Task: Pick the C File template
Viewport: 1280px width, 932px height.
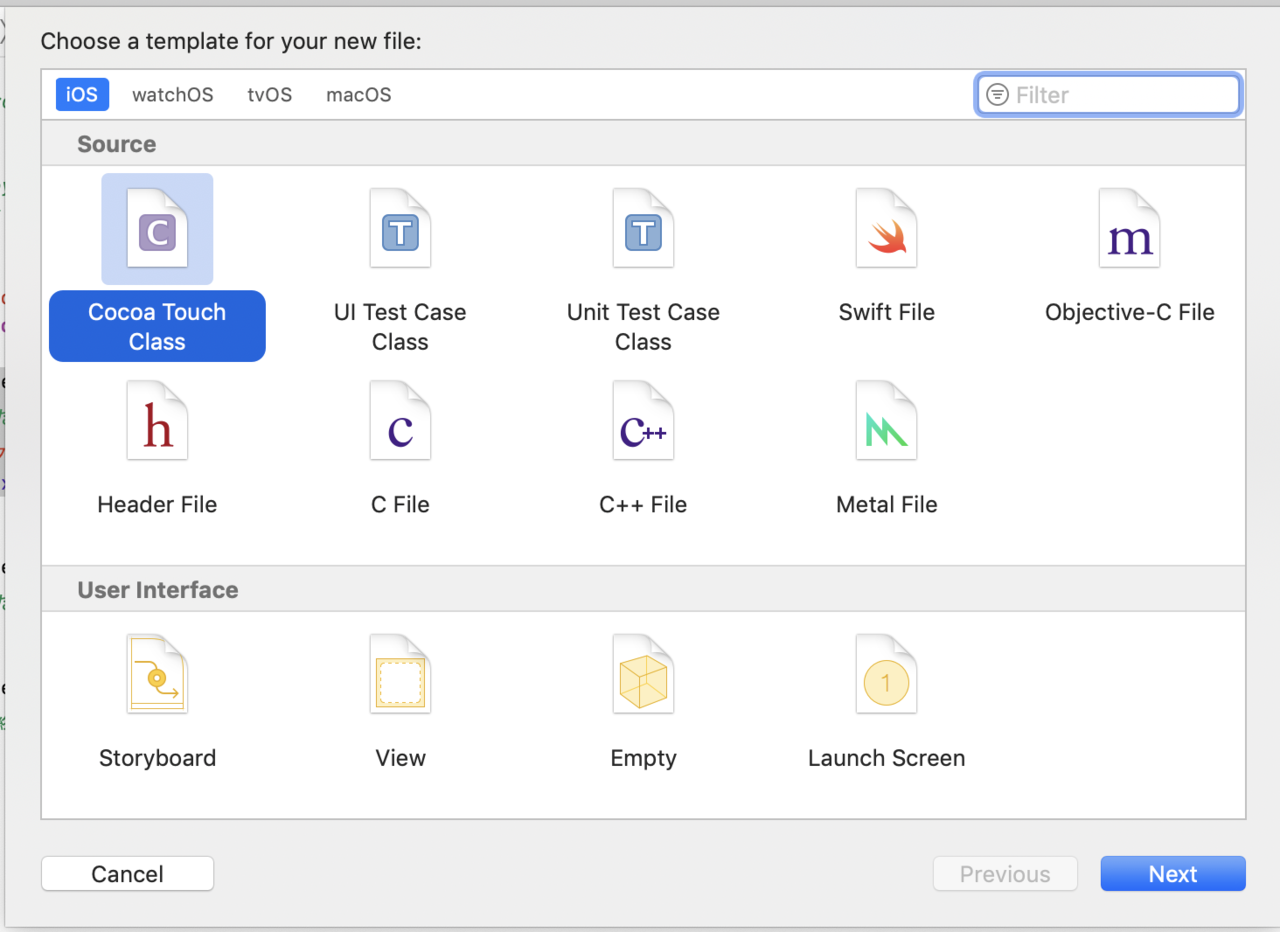Action: pyautogui.click(x=400, y=422)
